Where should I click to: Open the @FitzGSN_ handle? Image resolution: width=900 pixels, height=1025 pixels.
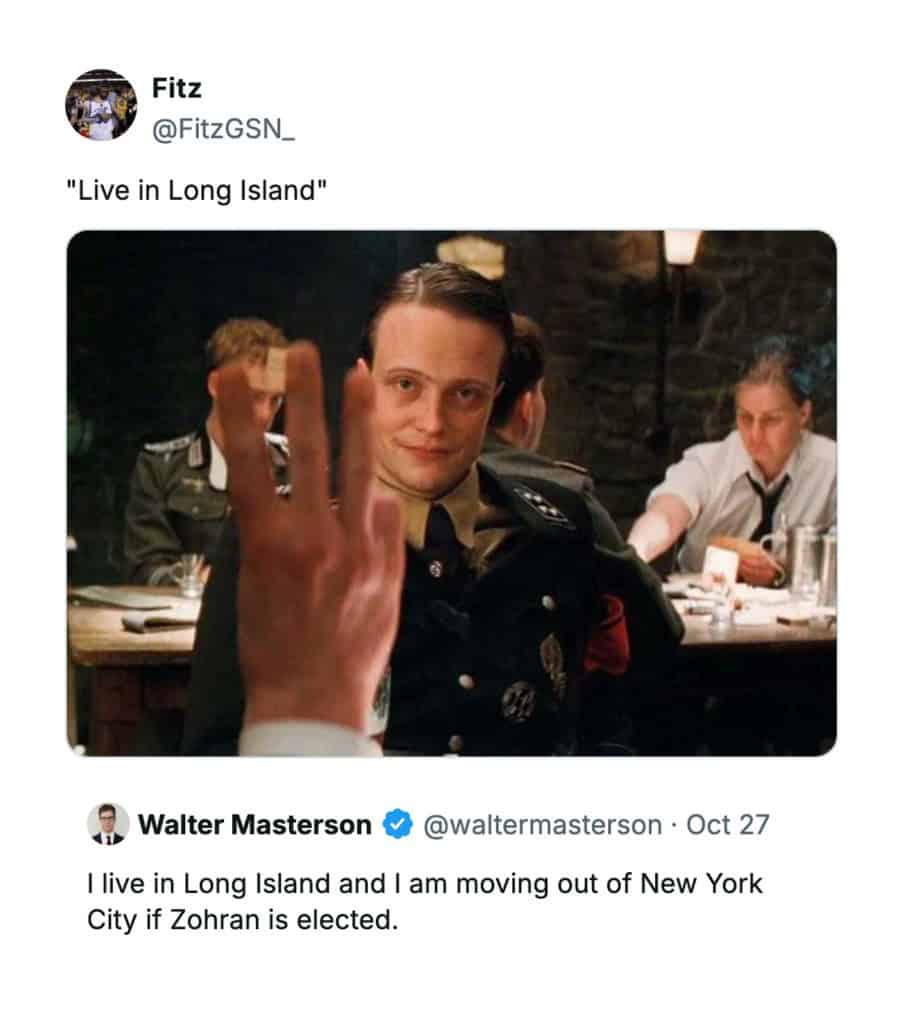[224, 129]
